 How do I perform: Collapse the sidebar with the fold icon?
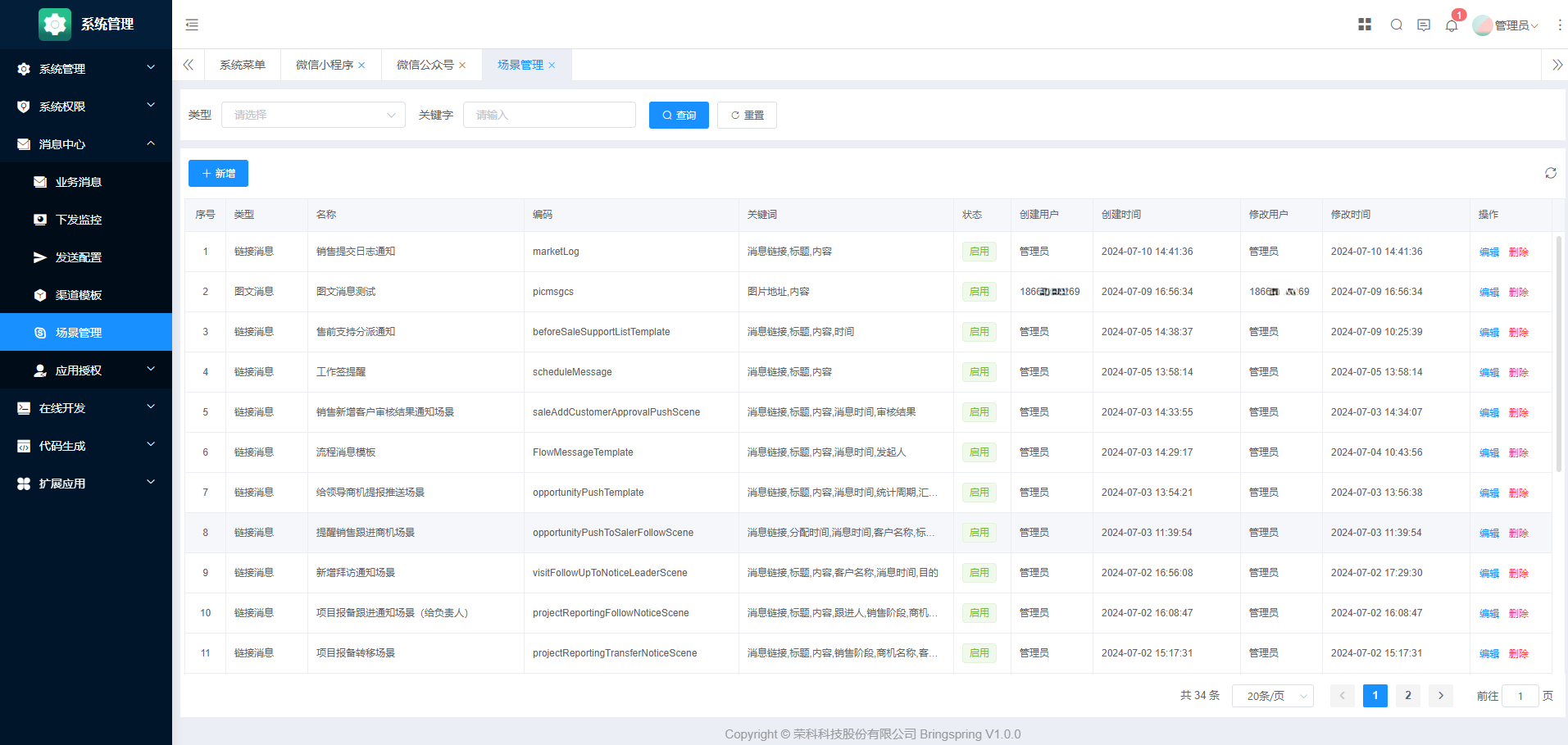pos(192,25)
